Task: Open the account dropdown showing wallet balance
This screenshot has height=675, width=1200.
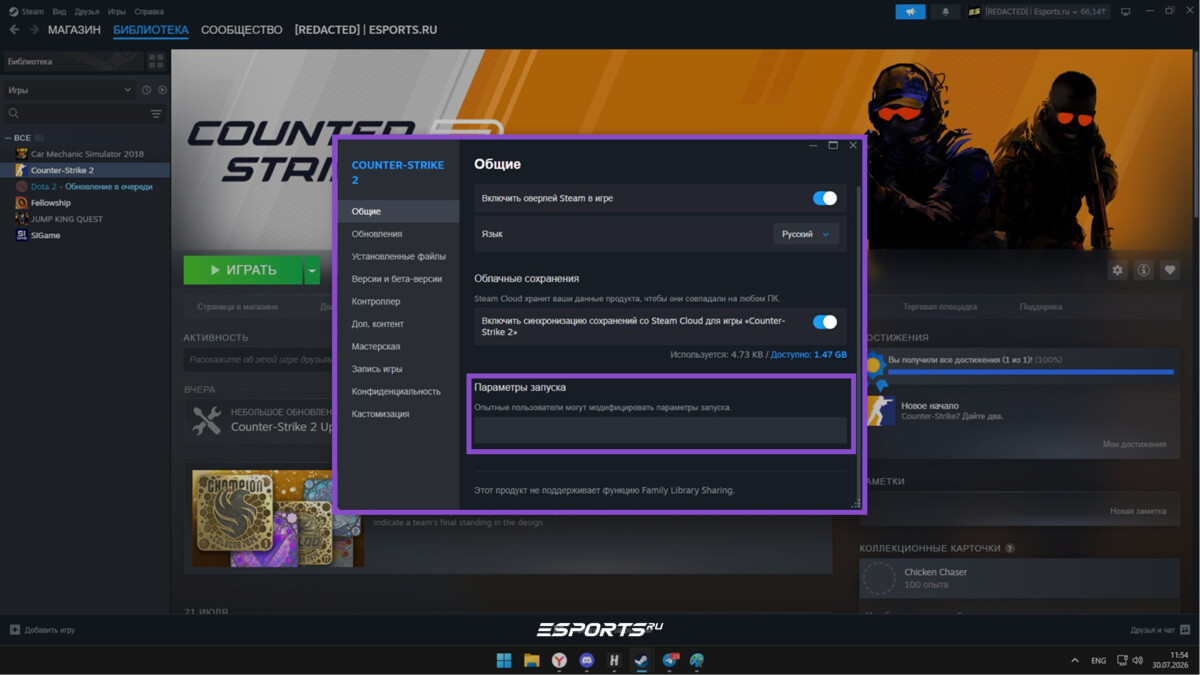Action: [1038, 12]
